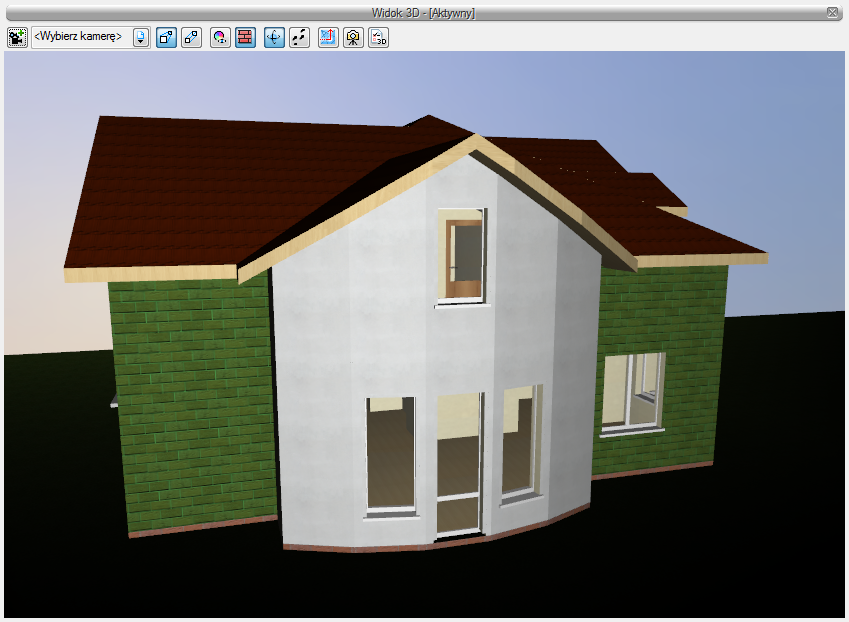Click the color wheel view icon

tap(220, 37)
